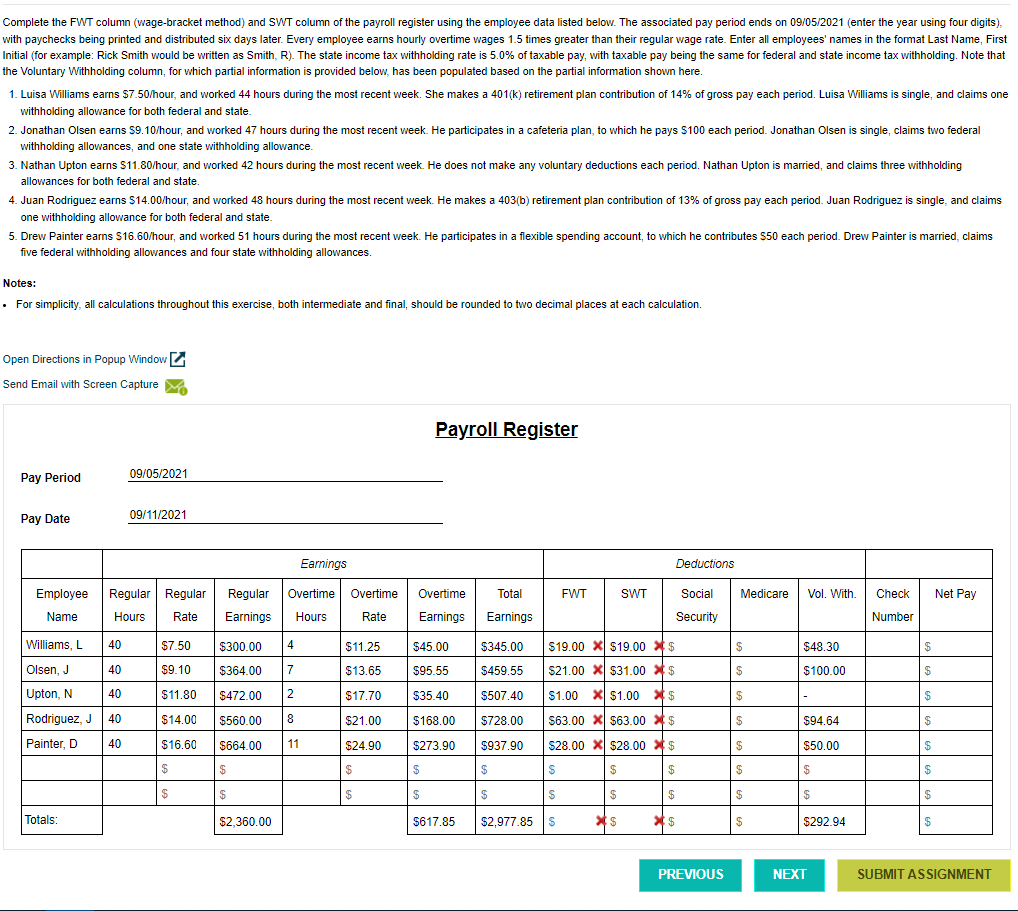Click the red X in the Totals FWT cell
The image size is (1018, 911).
pos(601,820)
